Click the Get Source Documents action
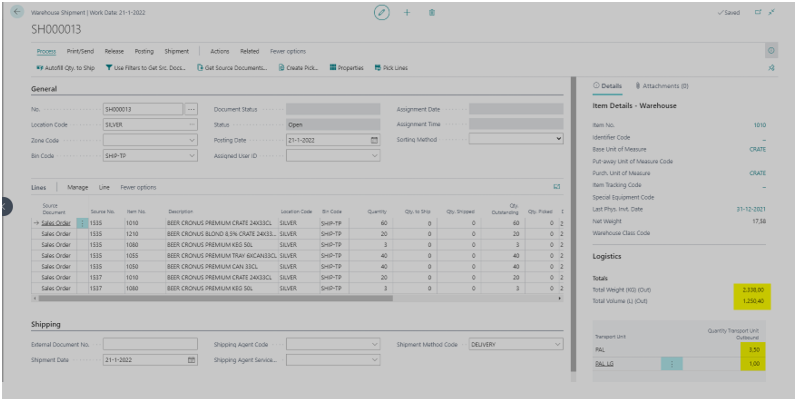Viewport: 795px width, 404px height. [231, 67]
